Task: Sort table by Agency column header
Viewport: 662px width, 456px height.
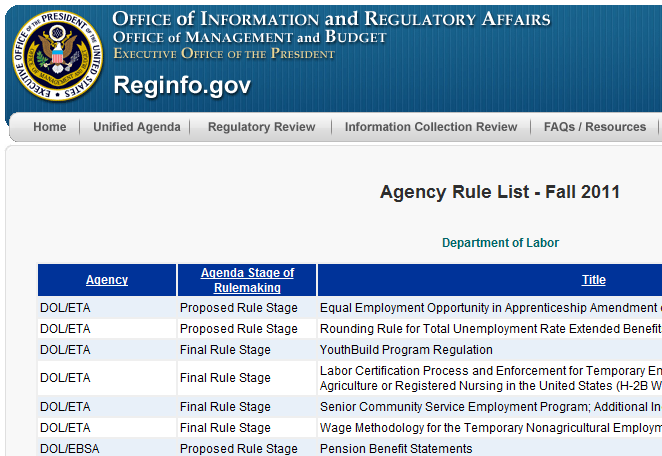Action: coord(107,280)
